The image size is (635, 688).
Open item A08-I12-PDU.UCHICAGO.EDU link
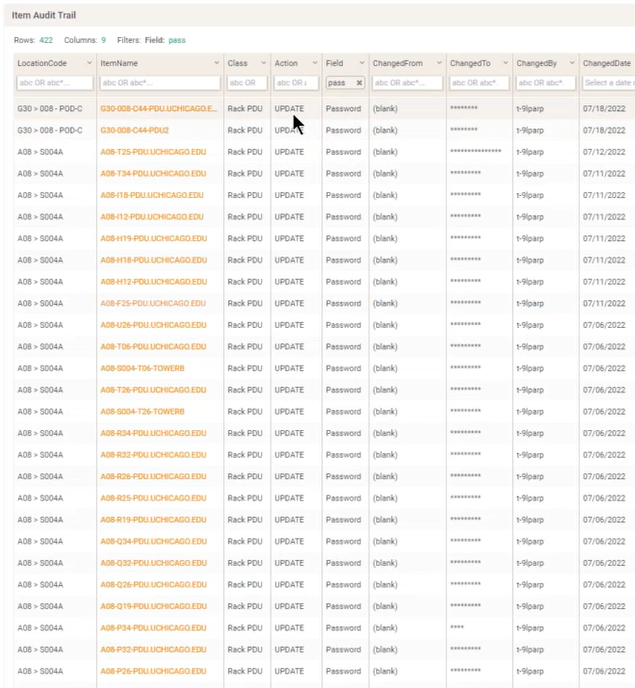pos(152,217)
